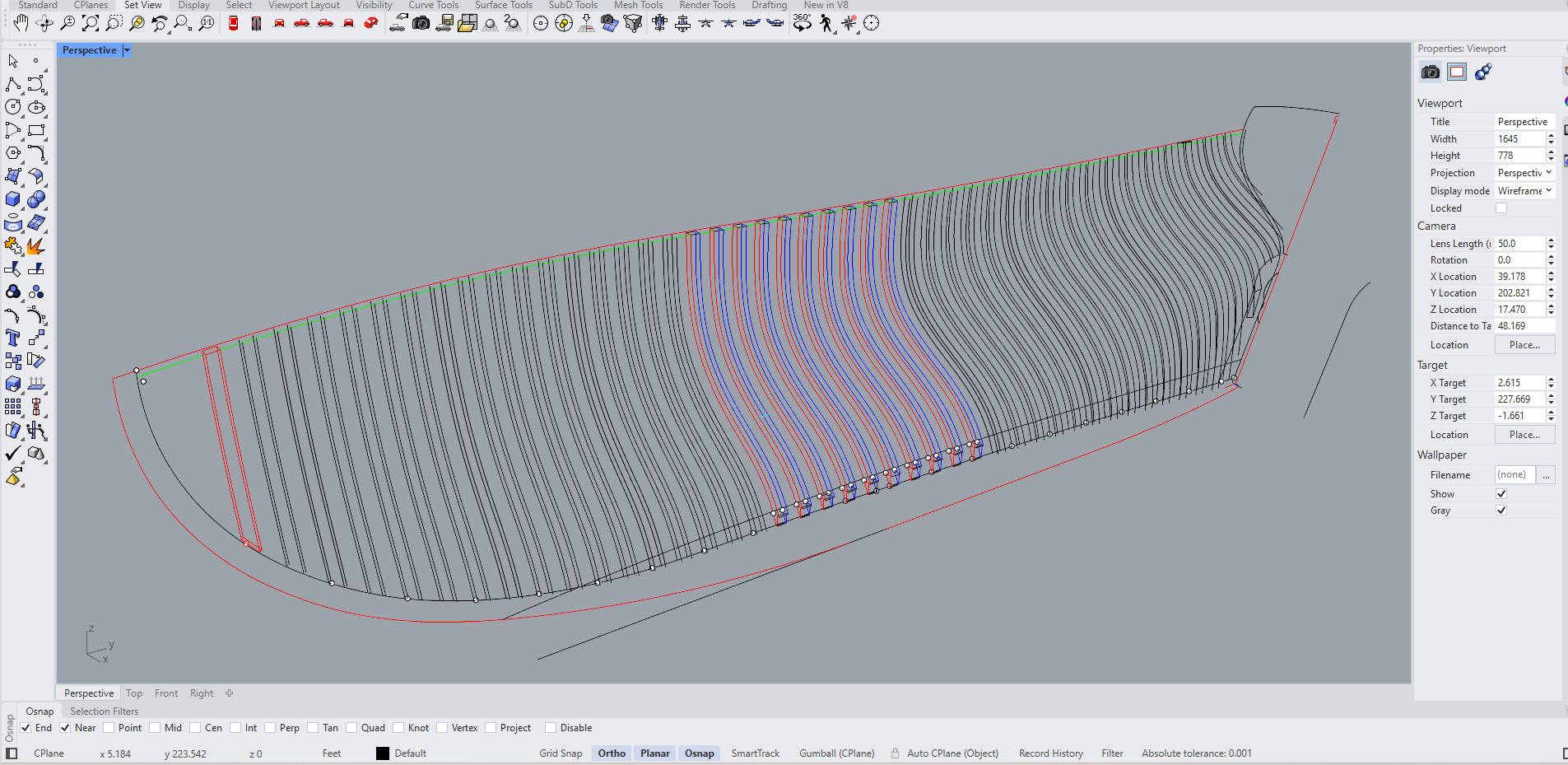The image size is (1568, 765).
Task: Click the camera screenshot icon in toolbar
Action: (x=421, y=23)
